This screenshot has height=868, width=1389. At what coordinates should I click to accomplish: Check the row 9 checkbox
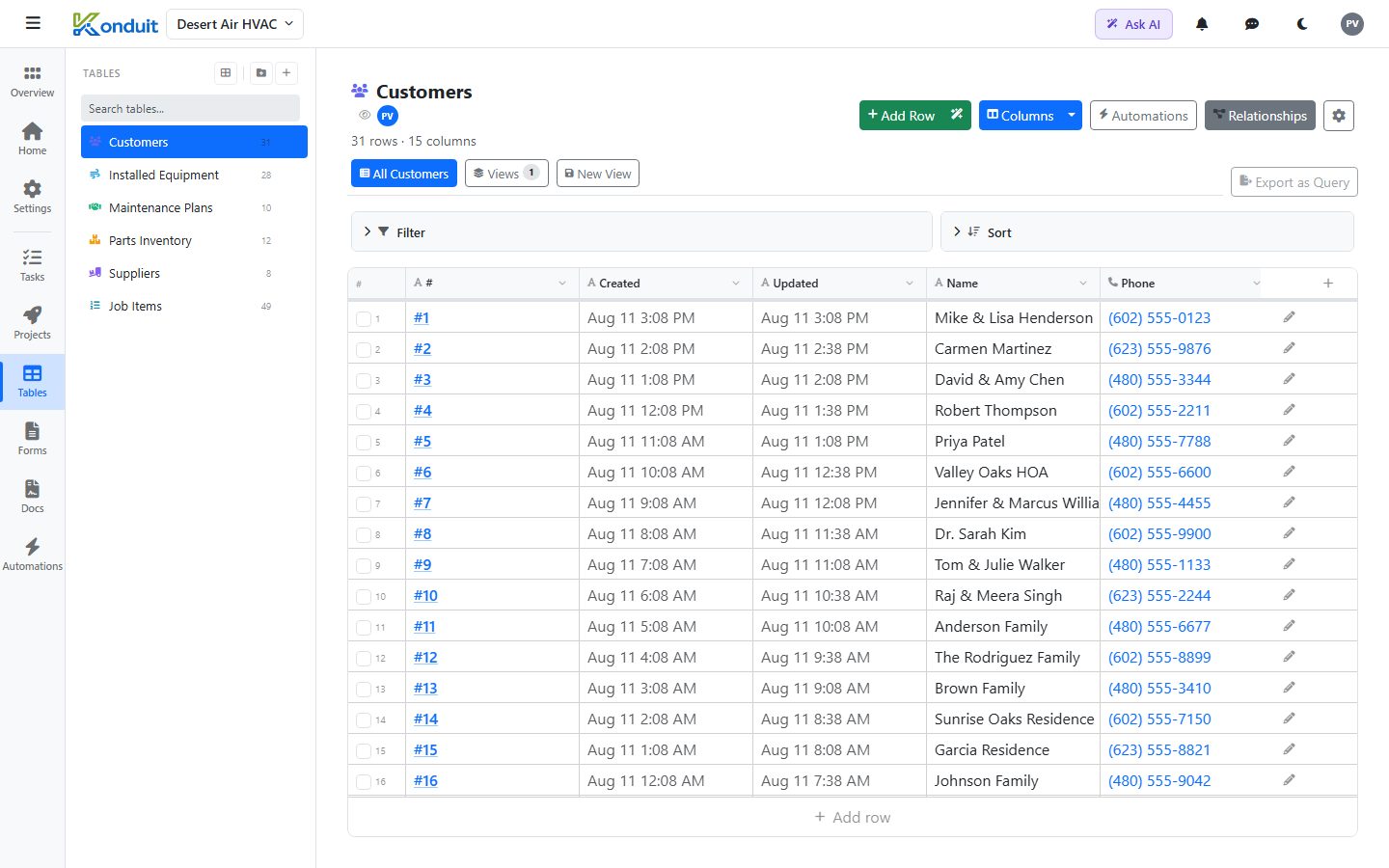(364, 566)
